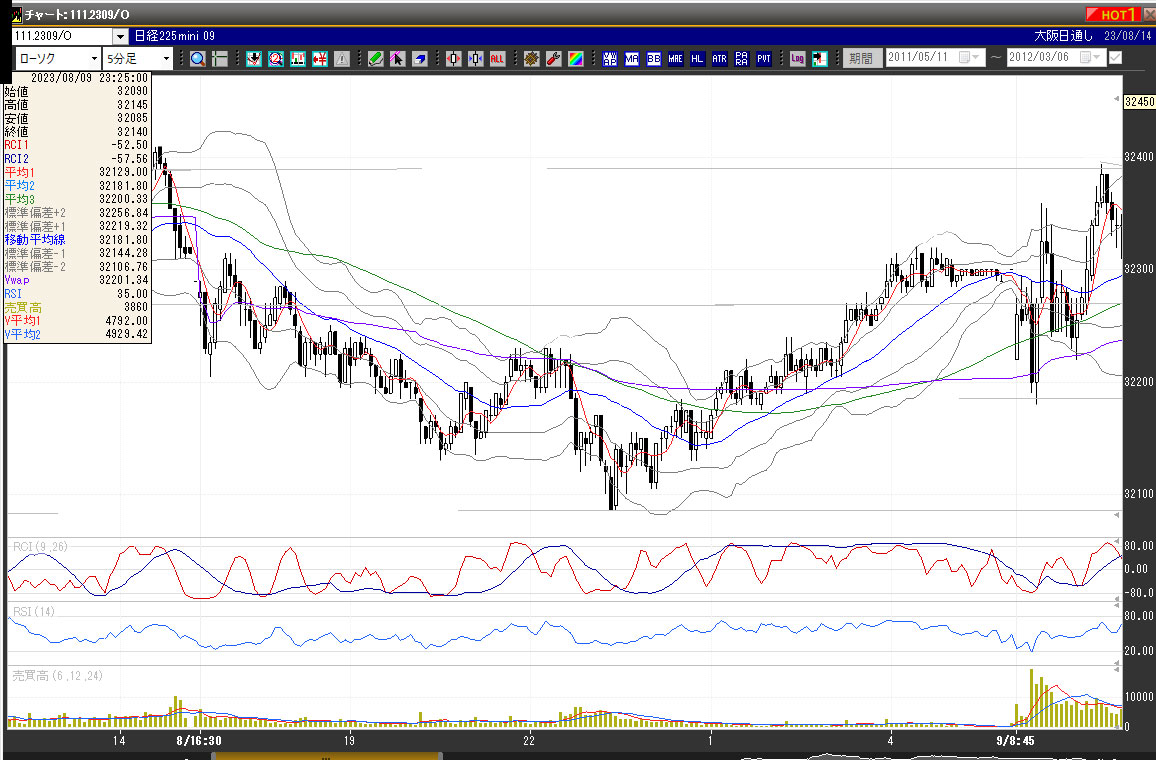Click the V平均2 row in data panel
Screen dimensions: 1156x760
(x=77, y=334)
